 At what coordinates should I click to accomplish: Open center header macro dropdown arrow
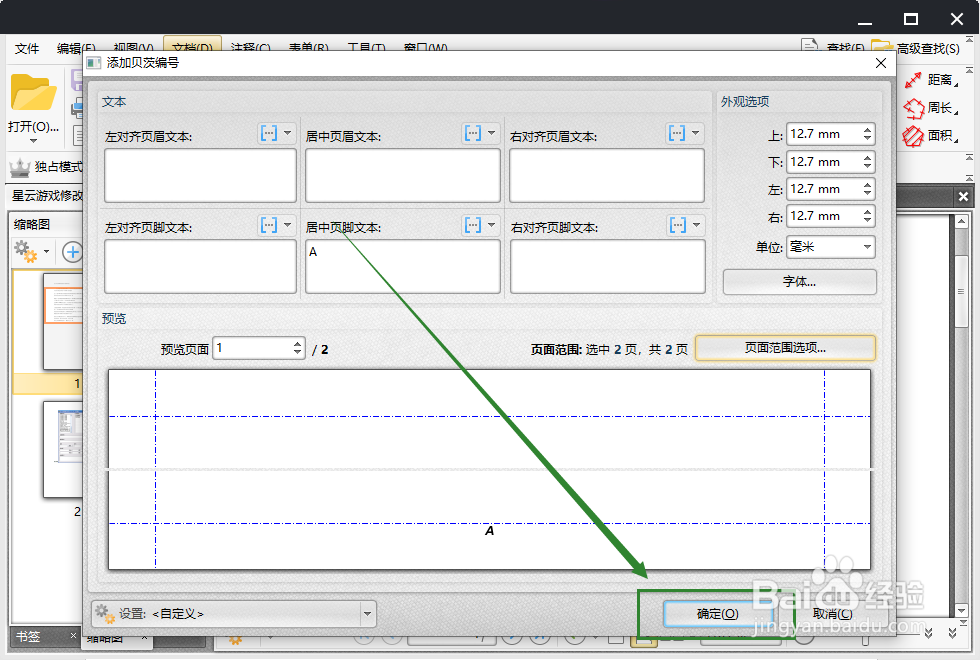coord(491,133)
